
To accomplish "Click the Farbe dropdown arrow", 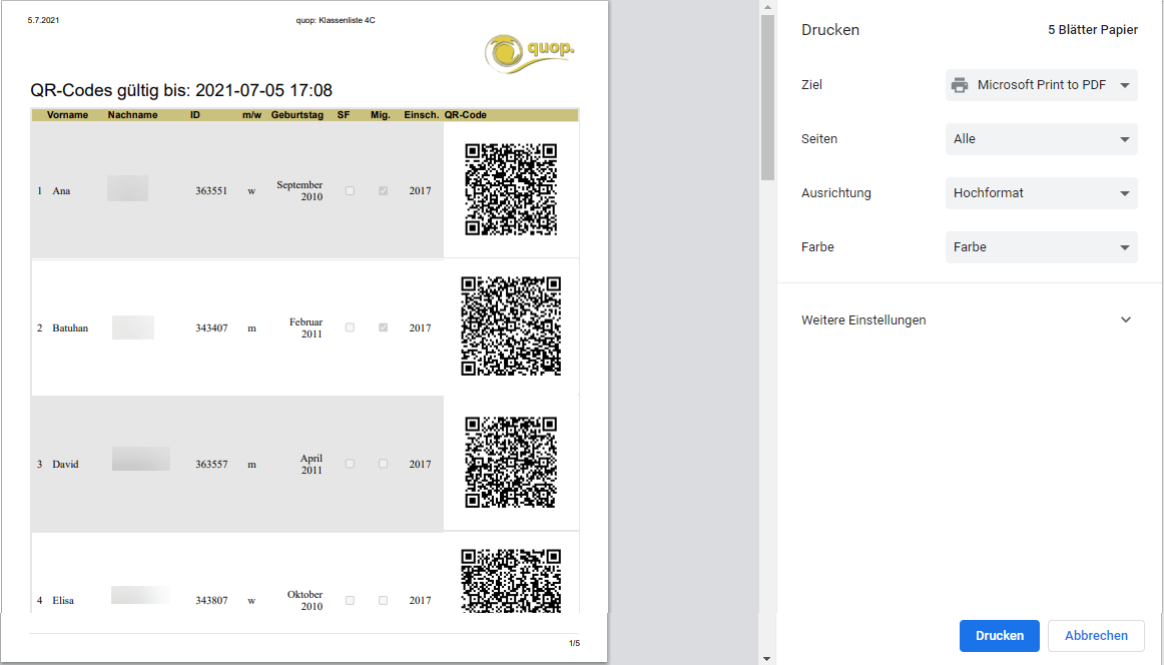I will coord(1122,247).
